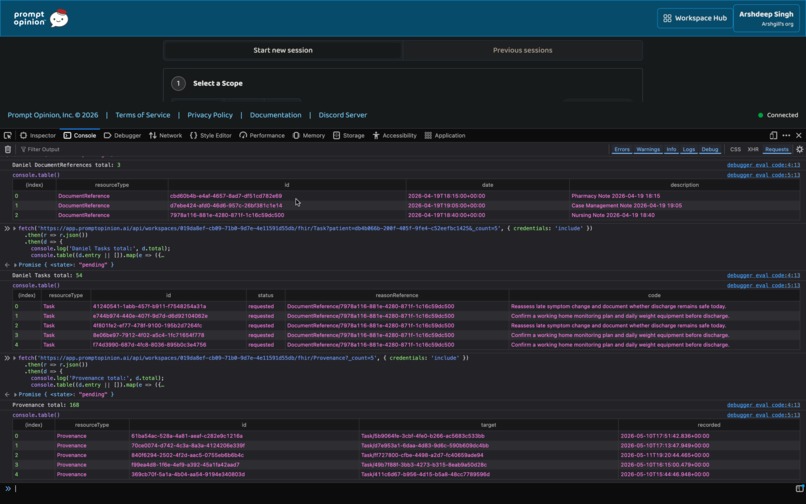The width and height of the screenshot is (806, 504).
Task: Open Privacy Policy link
Action: click(210, 115)
